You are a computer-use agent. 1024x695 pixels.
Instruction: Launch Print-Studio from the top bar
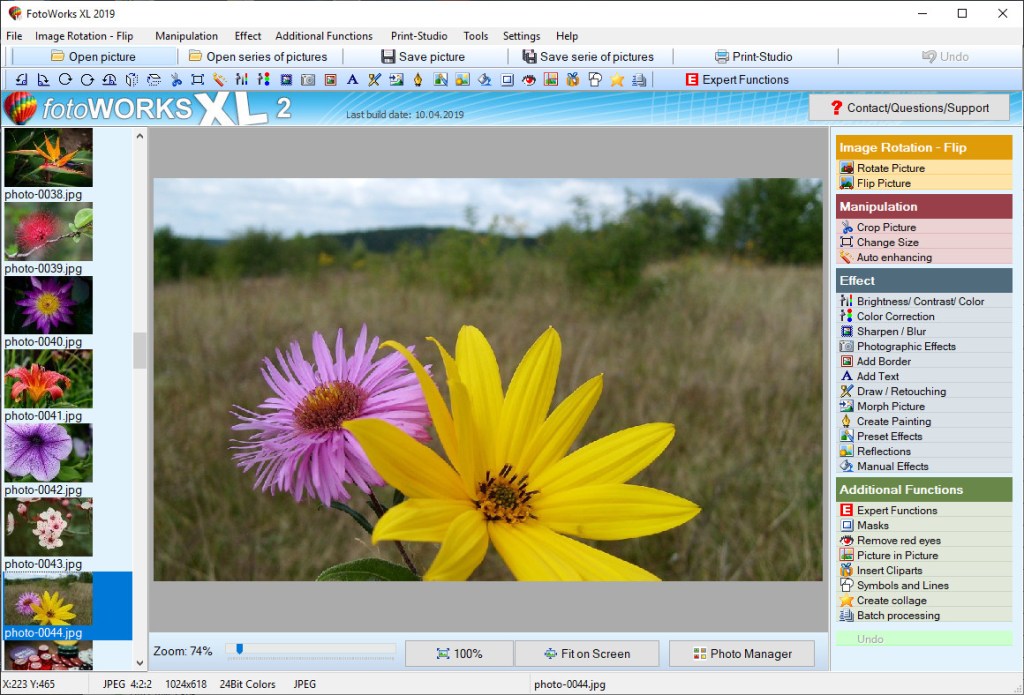pyautogui.click(x=753, y=56)
